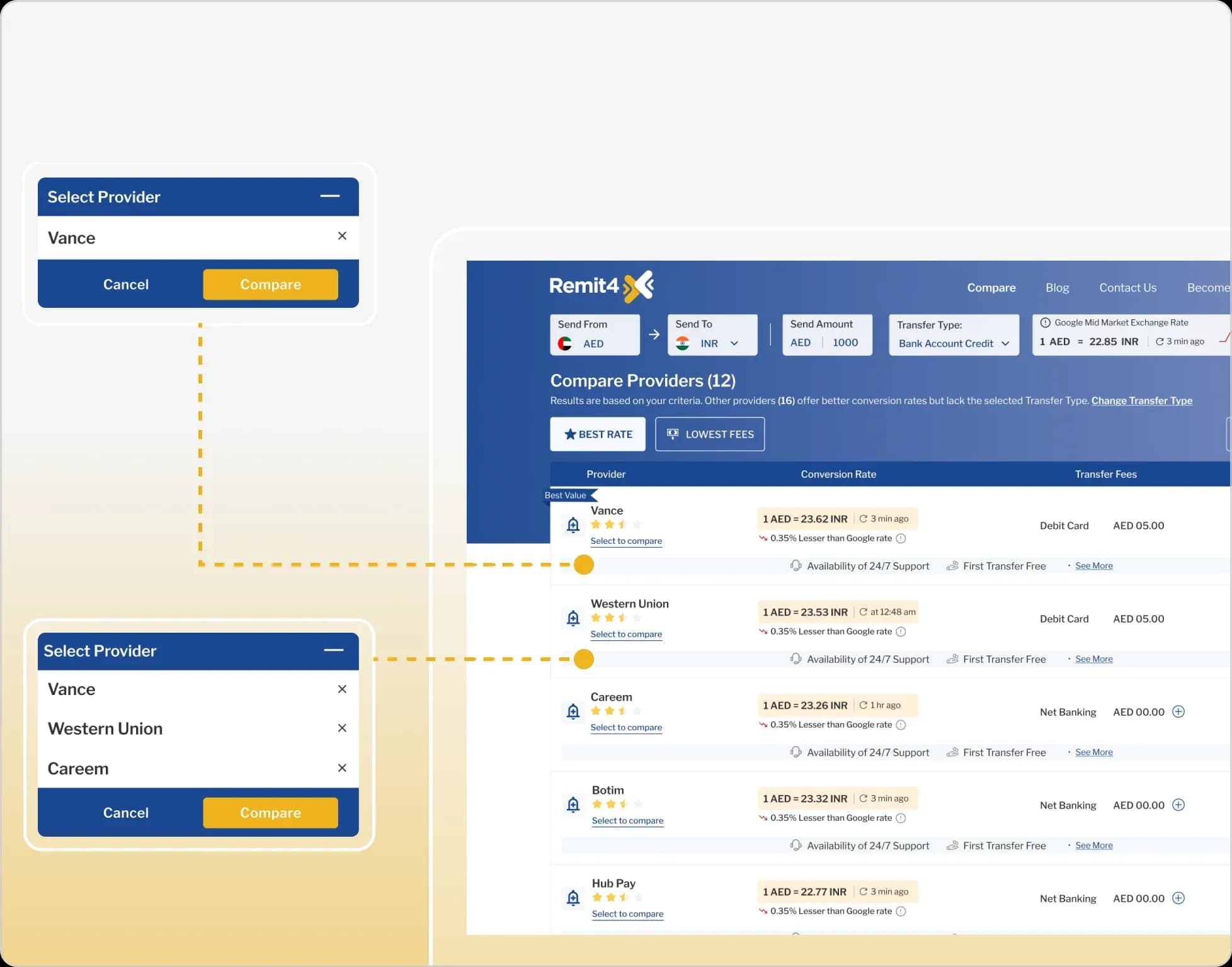Remove Careem from the lower Select Provider panel
The image size is (1232, 967).
click(342, 767)
